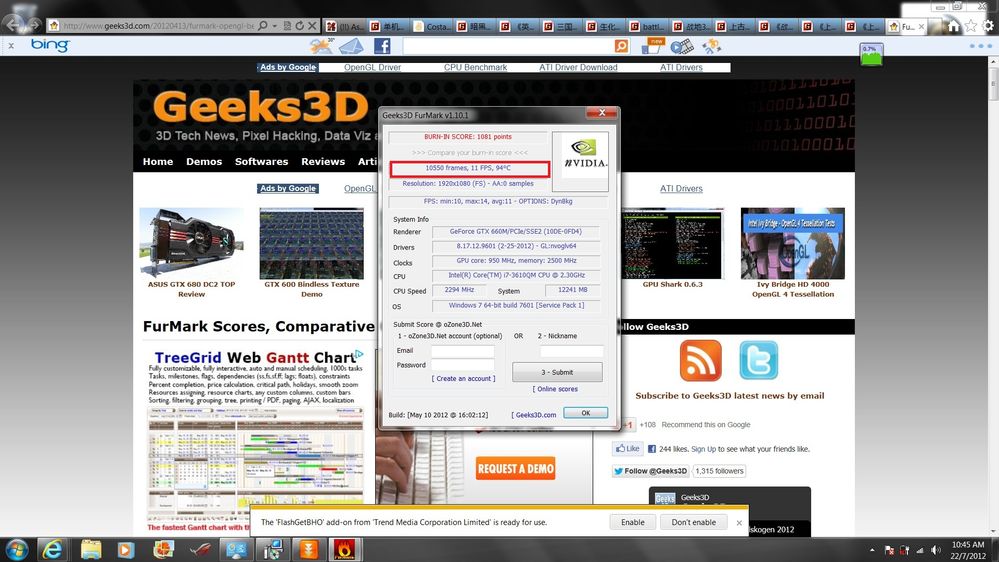Open Internet Explorer from the taskbar
Screen dimensions: 999x562
(x=53, y=549)
